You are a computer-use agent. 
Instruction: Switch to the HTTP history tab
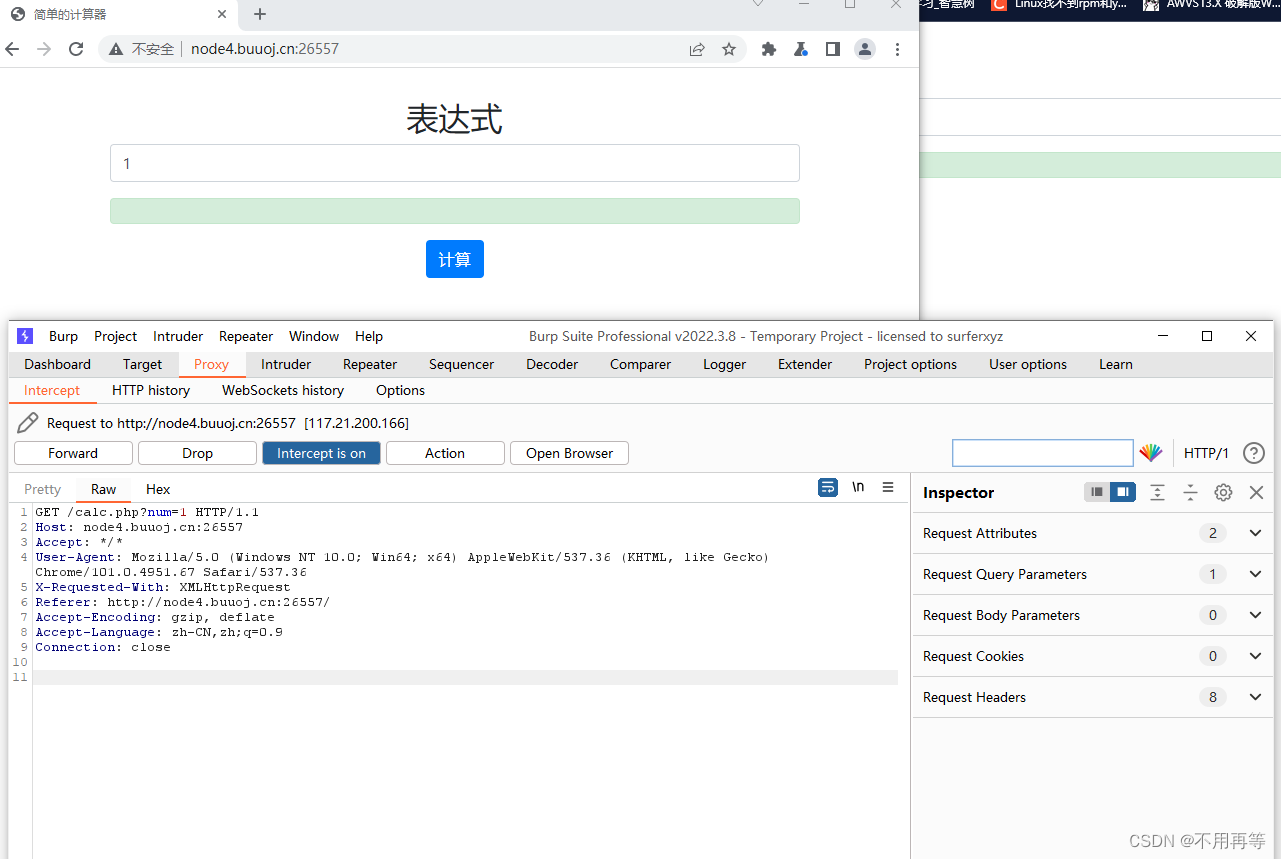[150, 390]
